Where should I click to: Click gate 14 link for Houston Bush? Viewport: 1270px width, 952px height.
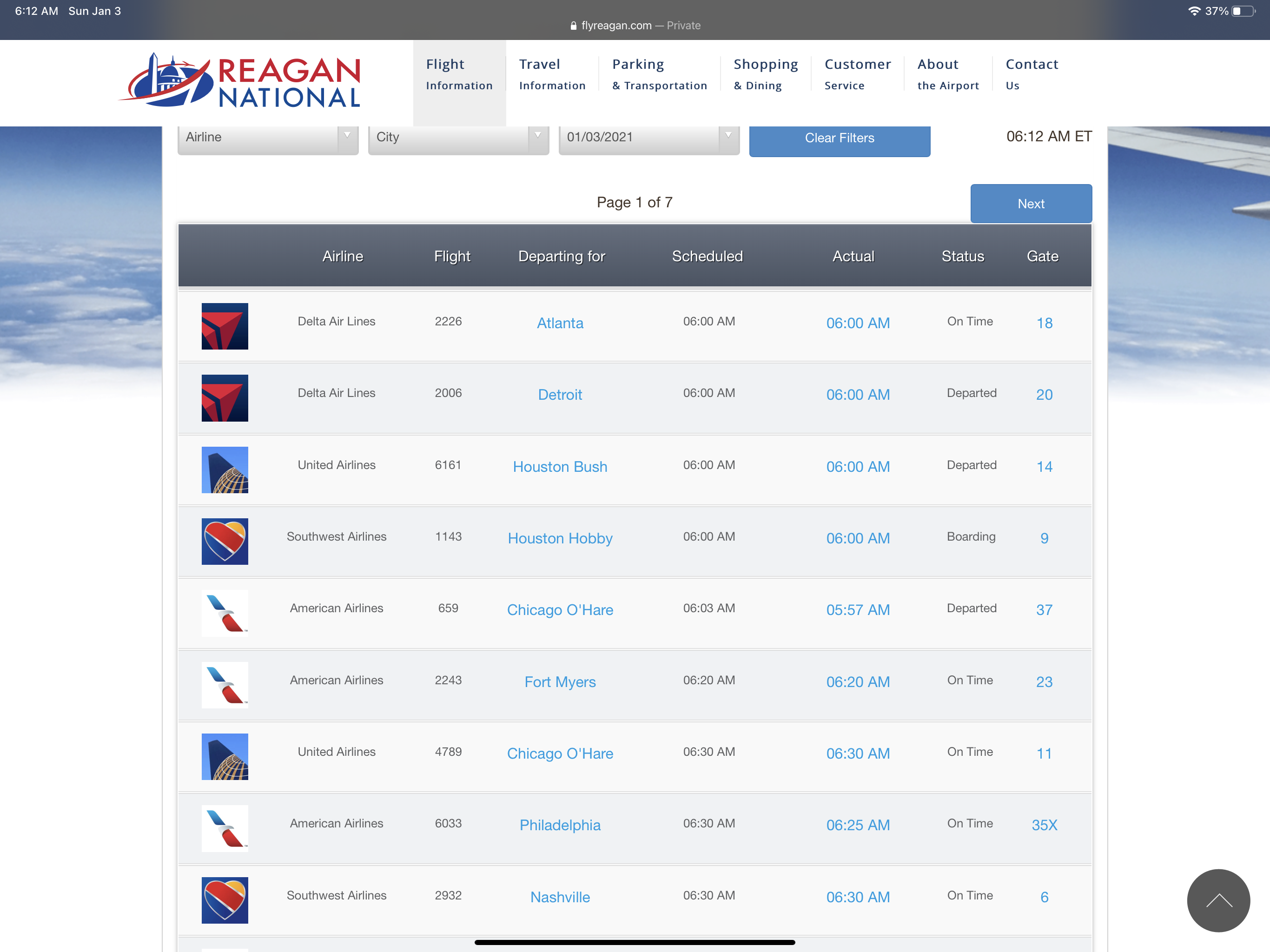[1045, 467]
